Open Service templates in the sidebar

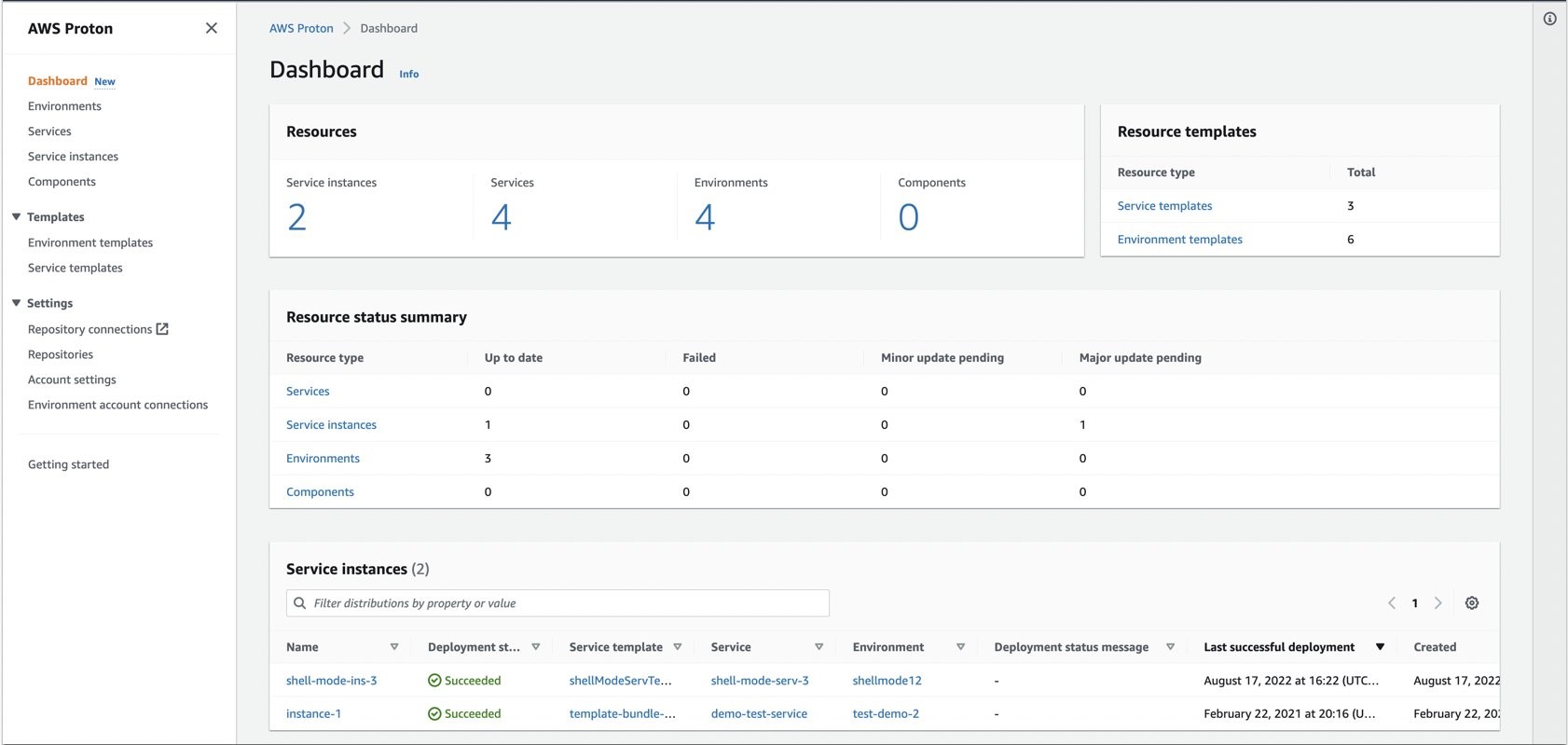(x=76, y=268)
